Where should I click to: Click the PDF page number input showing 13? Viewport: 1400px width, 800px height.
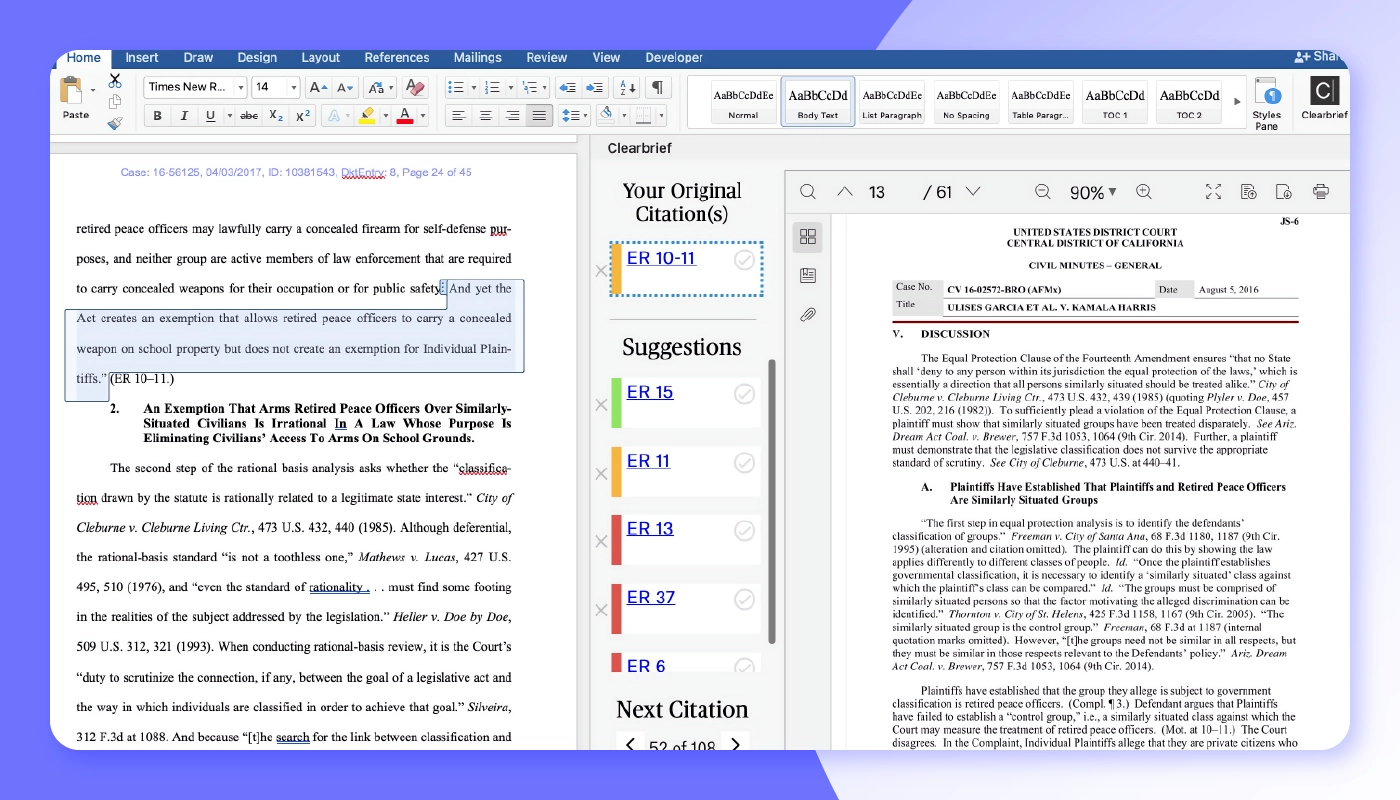[877, 191]
